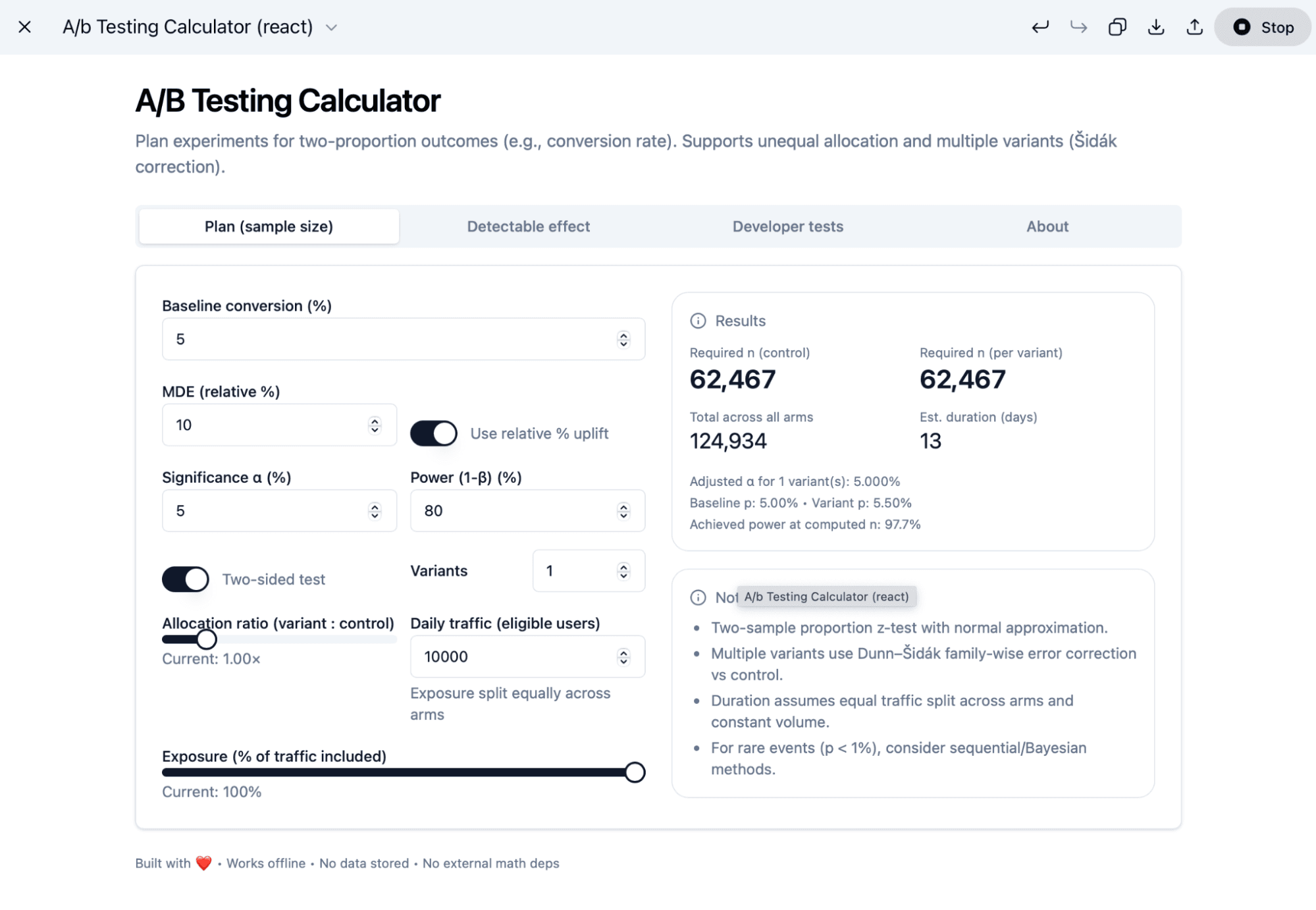Disable the Use relative % uplift toggle
The image size is (1316, 910).
(434, 433)
